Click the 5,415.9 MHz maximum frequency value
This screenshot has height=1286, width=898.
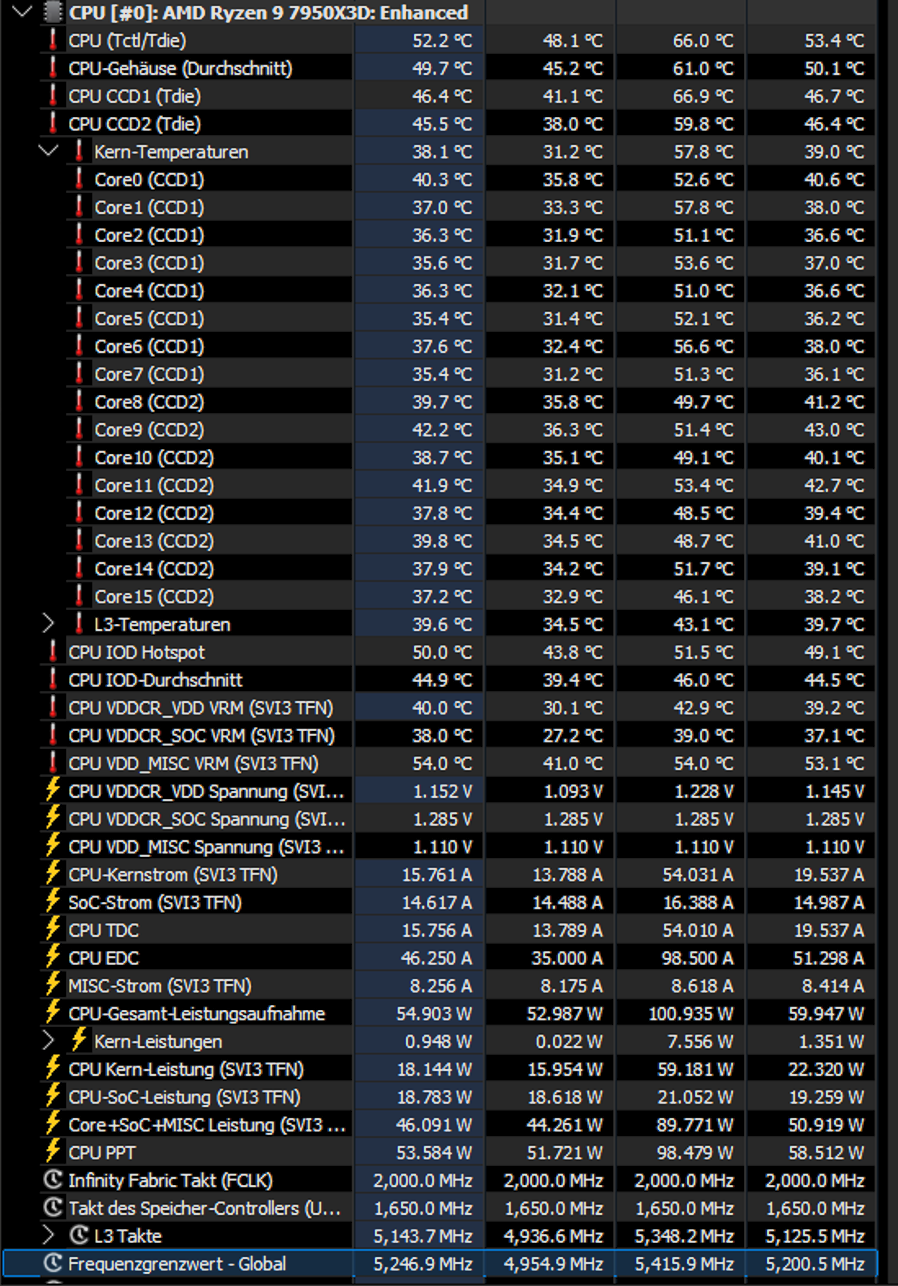(x=685, y=1264)
